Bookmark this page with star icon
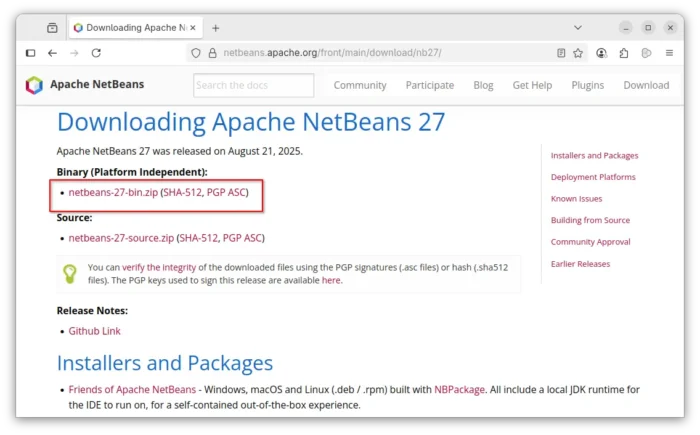Image resolution: width=700 pixels, height=435 pixels. click(578, 53)
